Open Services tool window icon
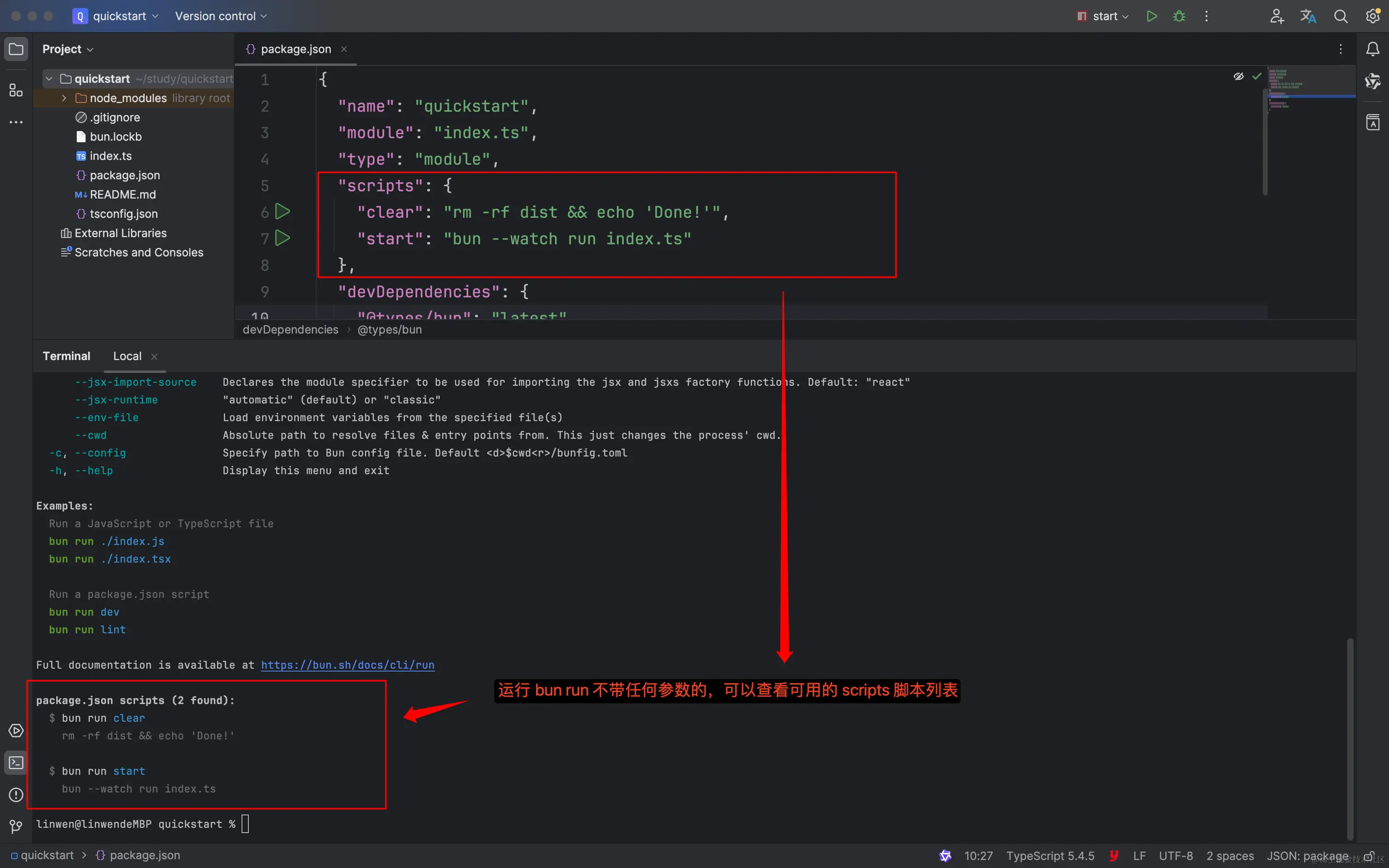1389x868 pixels. tap(16, 731)
